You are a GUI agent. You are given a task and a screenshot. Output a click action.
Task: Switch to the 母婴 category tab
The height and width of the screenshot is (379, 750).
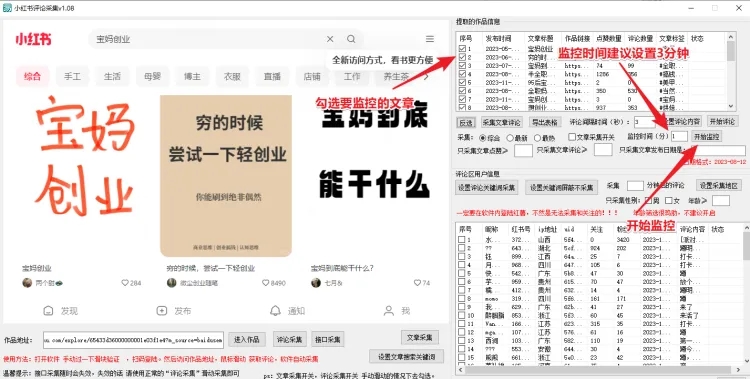click(x=152, y=77)
